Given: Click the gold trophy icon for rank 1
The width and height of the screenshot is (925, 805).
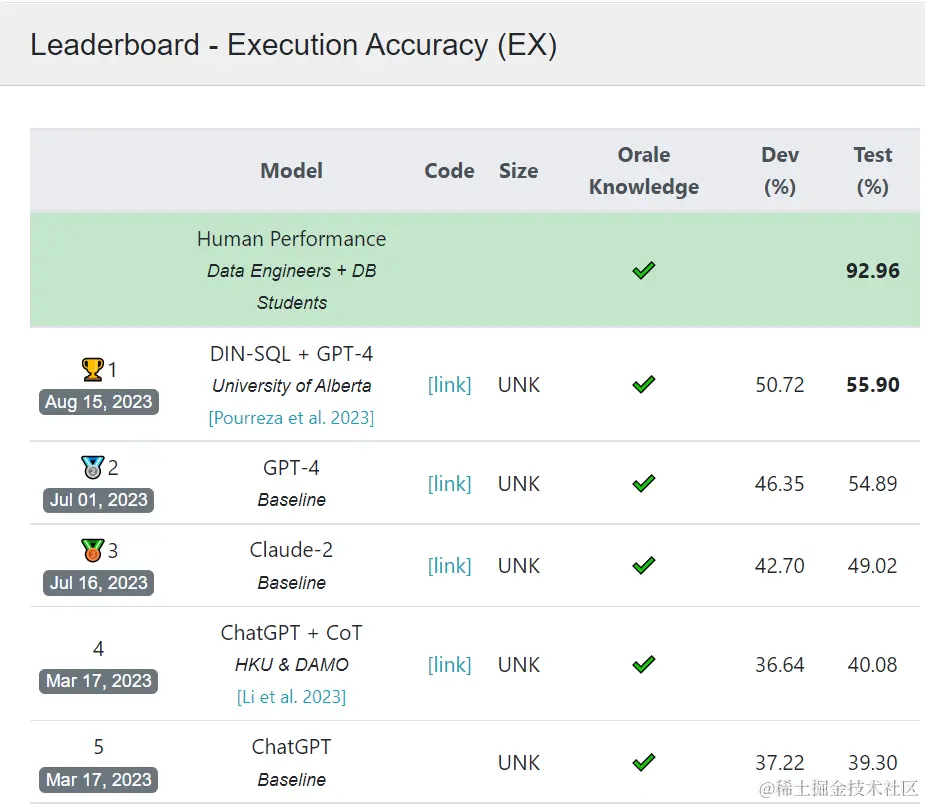Looking at the screenshot, I should (92, 369).
